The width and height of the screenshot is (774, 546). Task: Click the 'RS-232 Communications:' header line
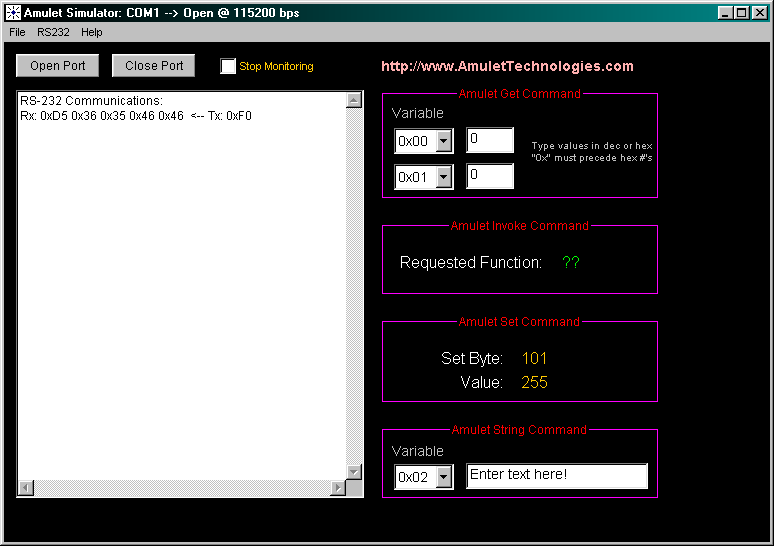(91, 101)
